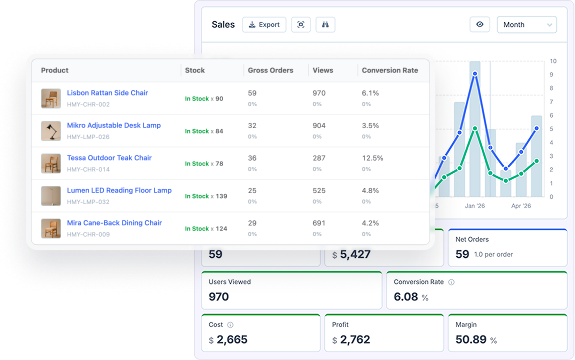Click the info icon beside Cost

pos(230,325)
